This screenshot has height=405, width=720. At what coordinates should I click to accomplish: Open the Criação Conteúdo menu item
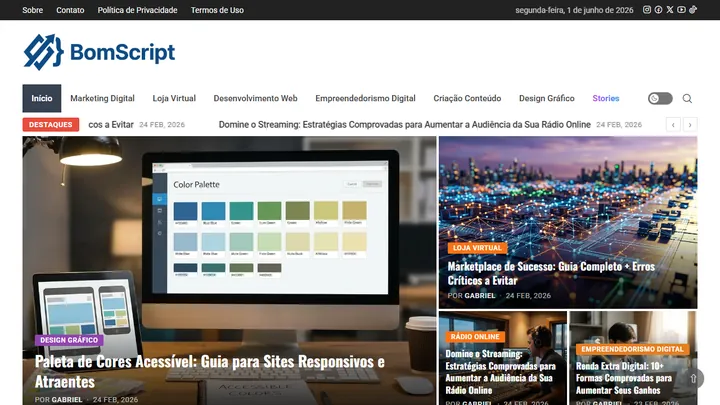[467, 98]
